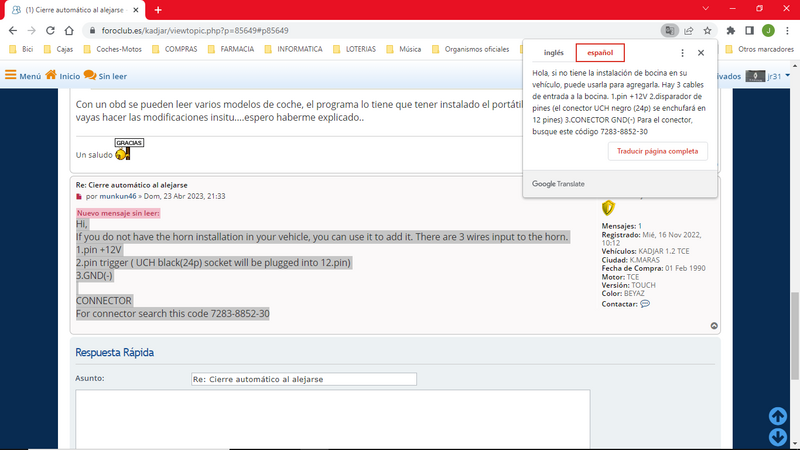
Task: Open Otros marcadores folder
Action: tap(760, 49)
